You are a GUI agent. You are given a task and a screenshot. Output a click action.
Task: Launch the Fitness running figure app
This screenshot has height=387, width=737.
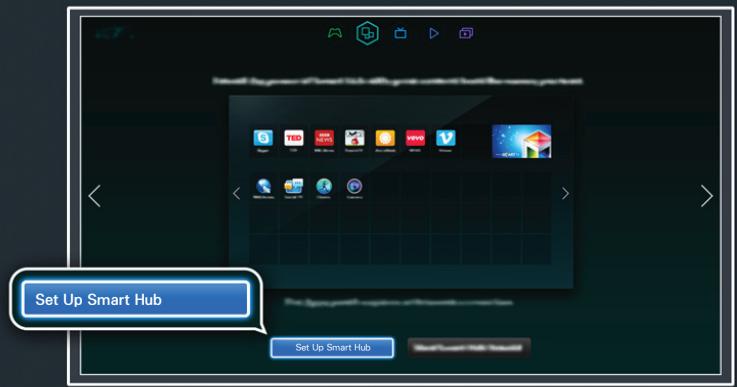tap(324, 186)
